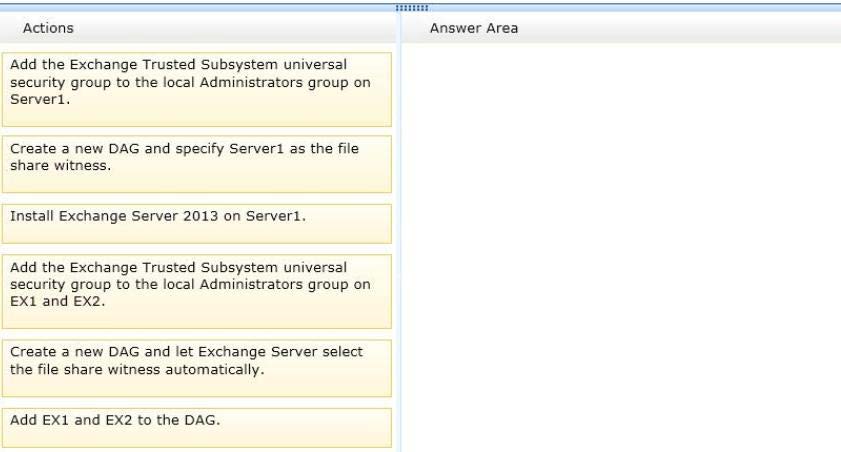Click 'Install Exchange Server 2013' text
The height and width of the screenshot is (452, 841).
click(x=114, y=216)
